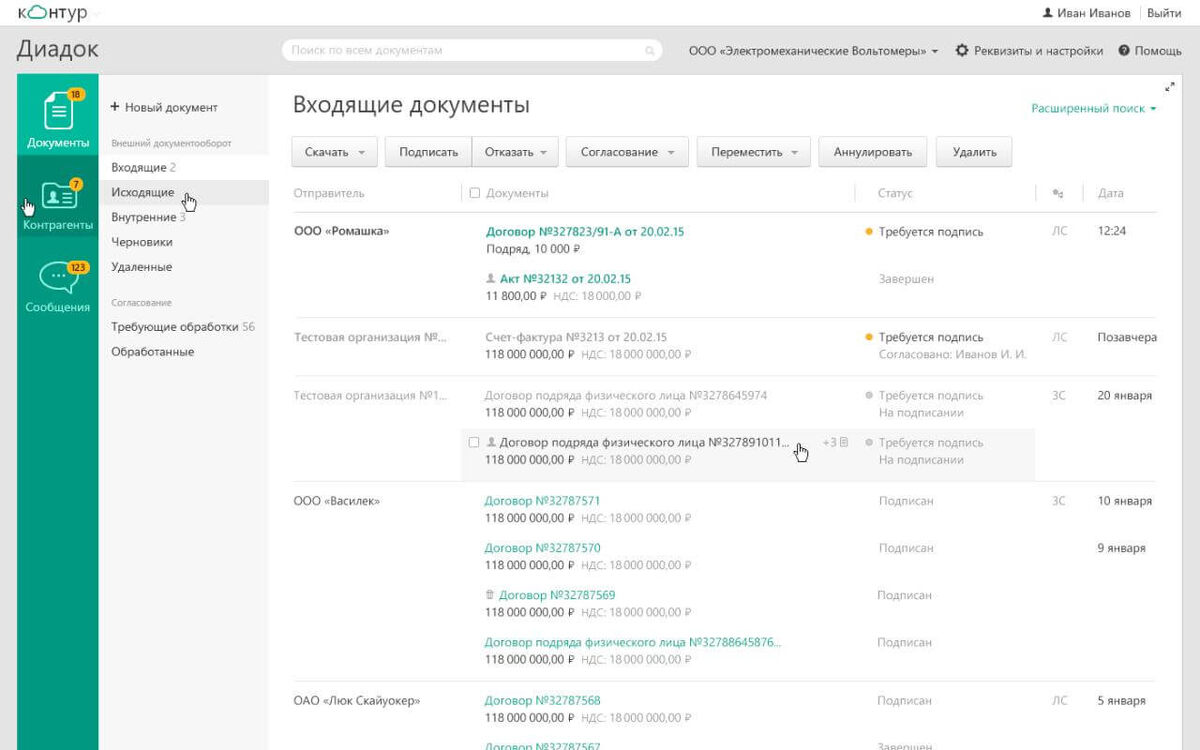Click the Удалить button
This screenshot has width=1200, height=750.
tap(974, 152)
